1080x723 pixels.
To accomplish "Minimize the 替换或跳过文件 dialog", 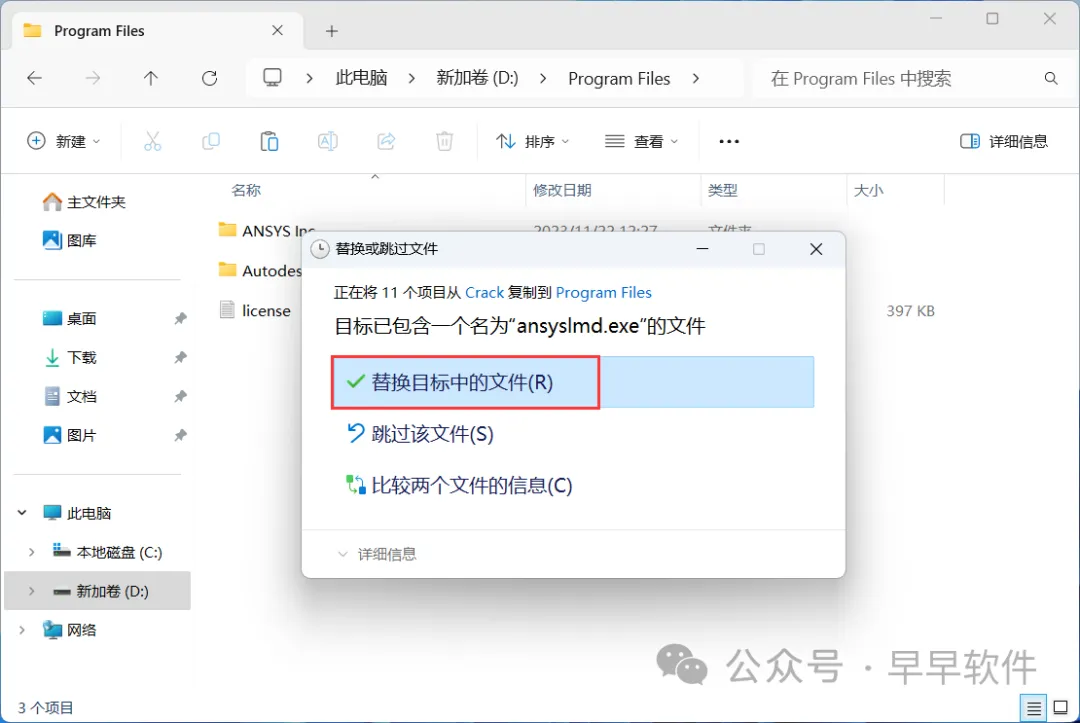I will coord(703,249).
